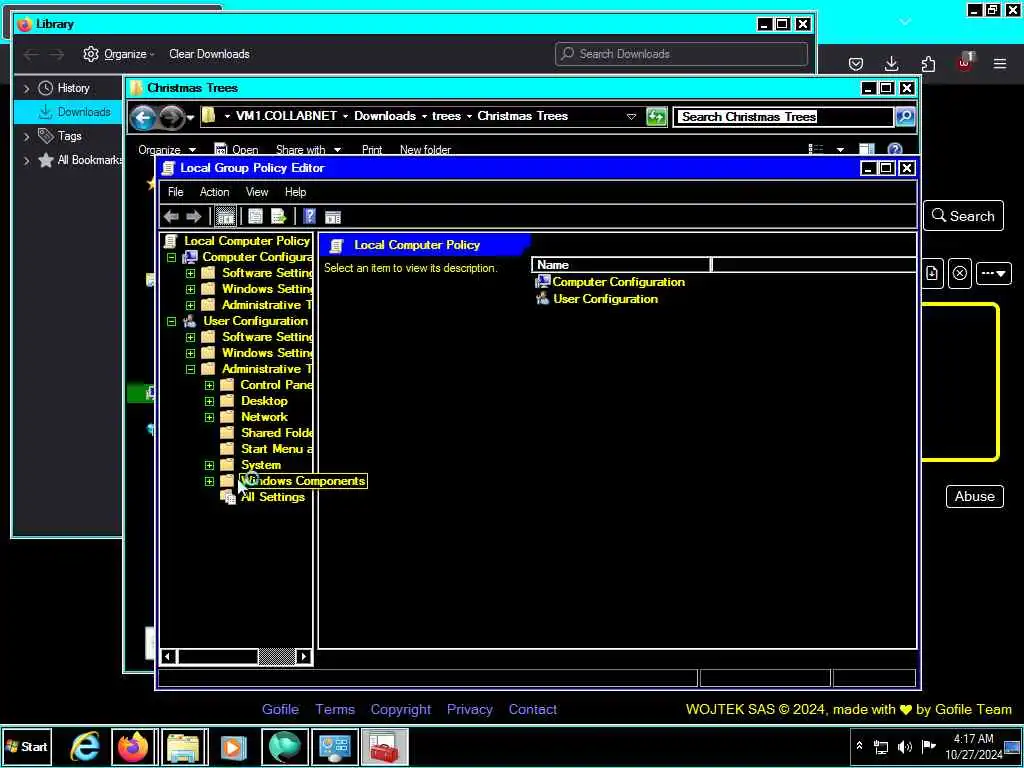Open Help via blue question mark icon
The height and width of the screenshot is (768, 1024).
pyautogui.click(x=310, y=216)
